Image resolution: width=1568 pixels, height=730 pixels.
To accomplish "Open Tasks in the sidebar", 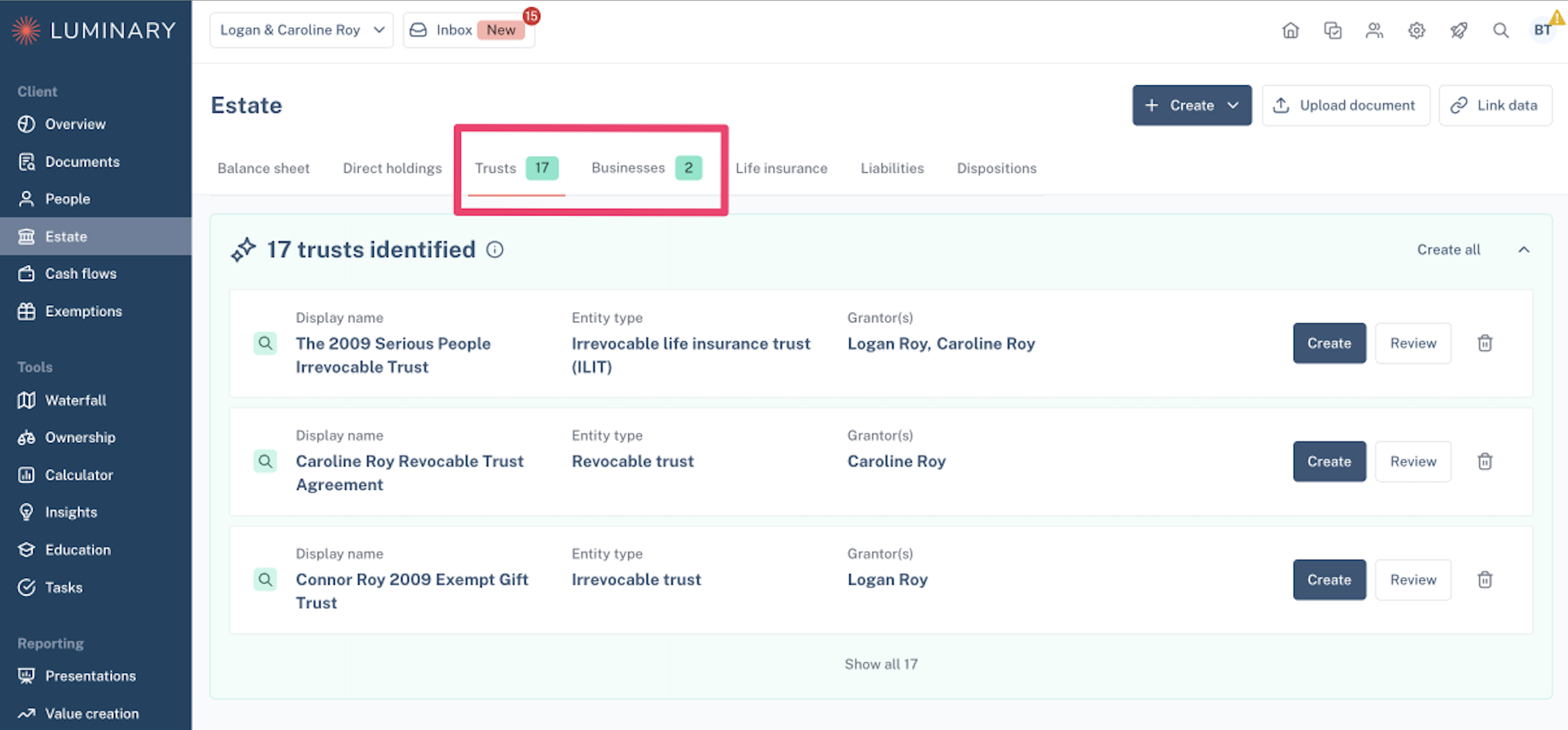I will coord(96,588).
